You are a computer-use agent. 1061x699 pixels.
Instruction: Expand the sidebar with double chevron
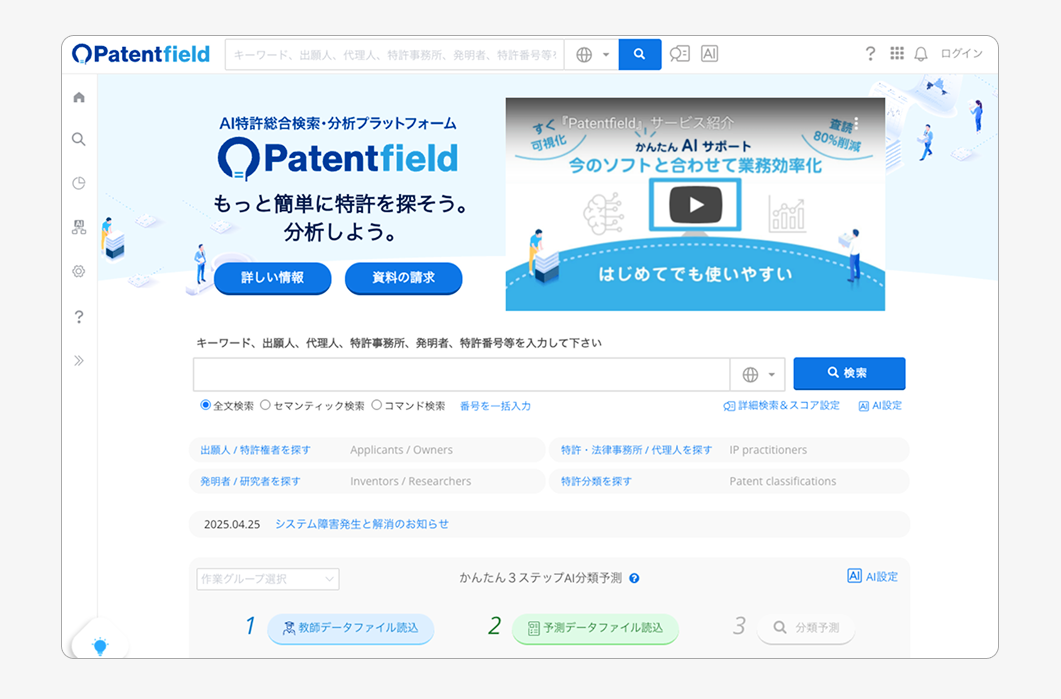(79, 361)
